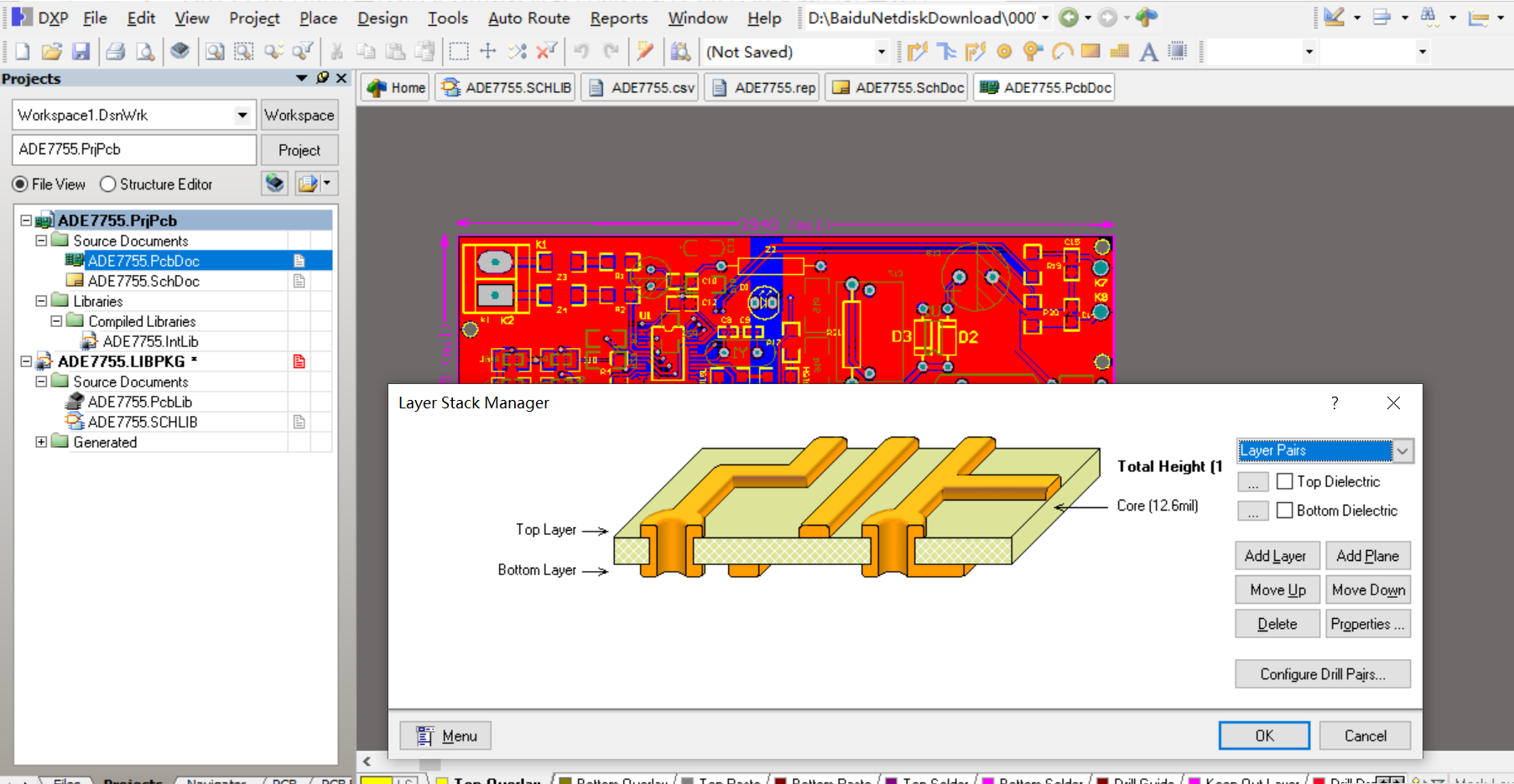Switch to the ADE7755.SCHLIB tab

click(x=507, y=87)
